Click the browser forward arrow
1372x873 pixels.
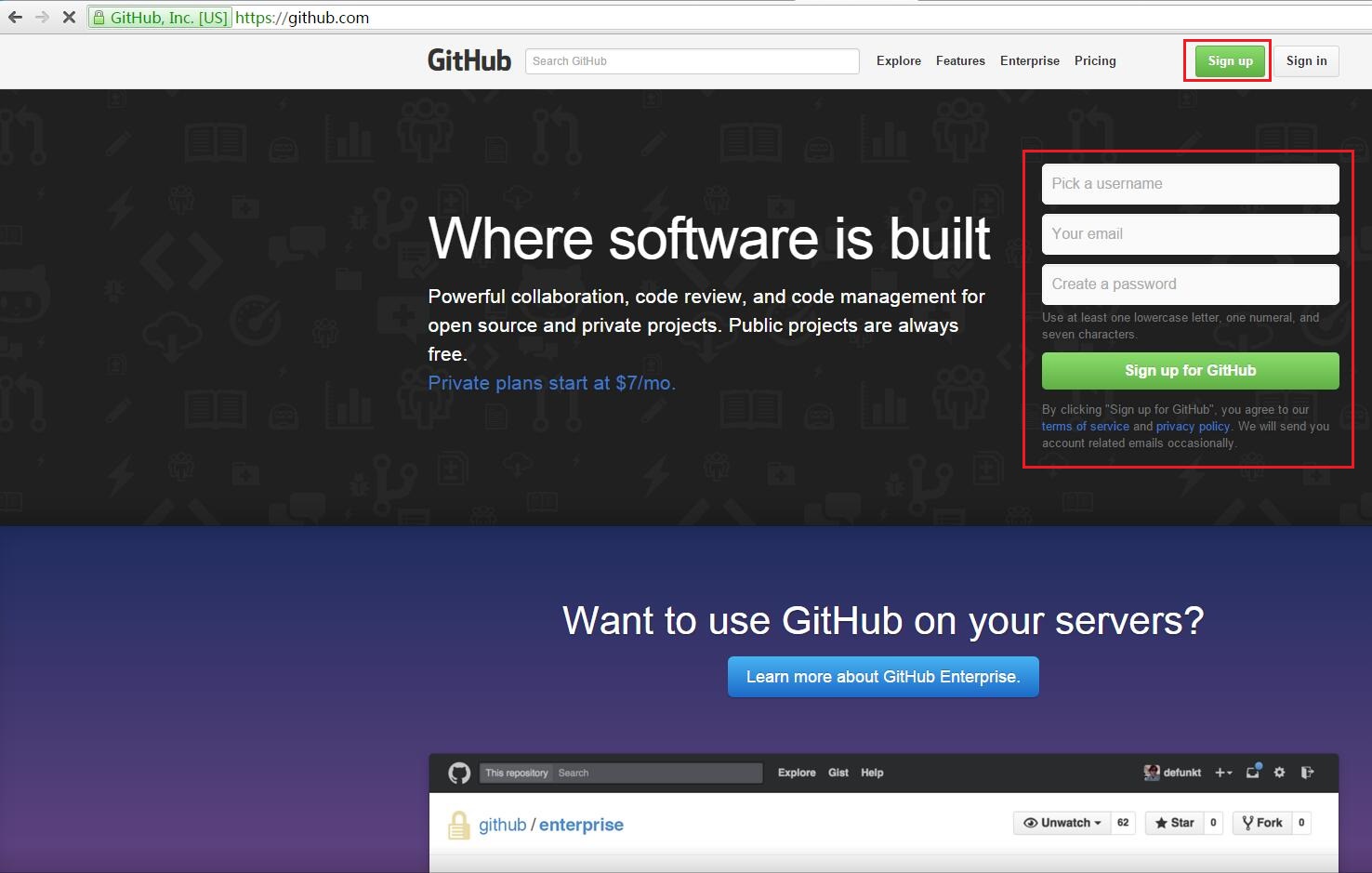(x=42, y=18)
